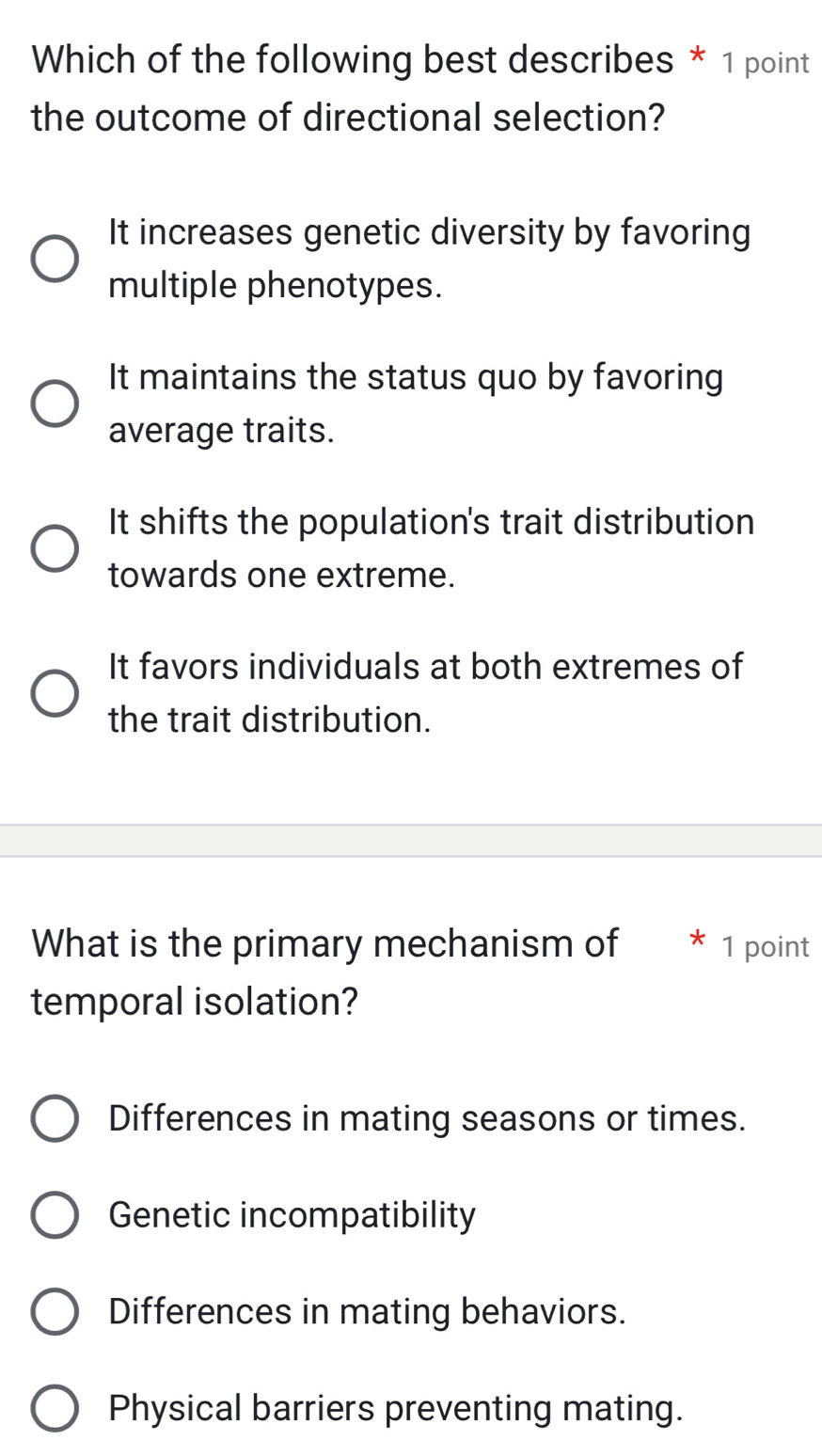
Task: Select "Differences in mating seasons or times"
Action: tap(54, 1118)
